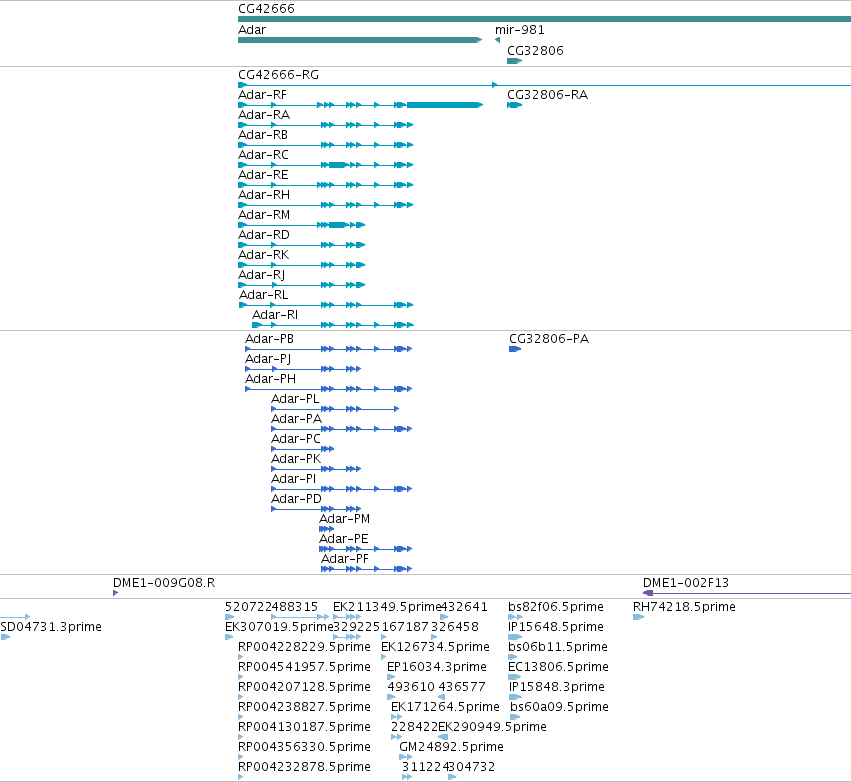
Task: Click the Adar-PH protein label
Action: tap(271, 379)
